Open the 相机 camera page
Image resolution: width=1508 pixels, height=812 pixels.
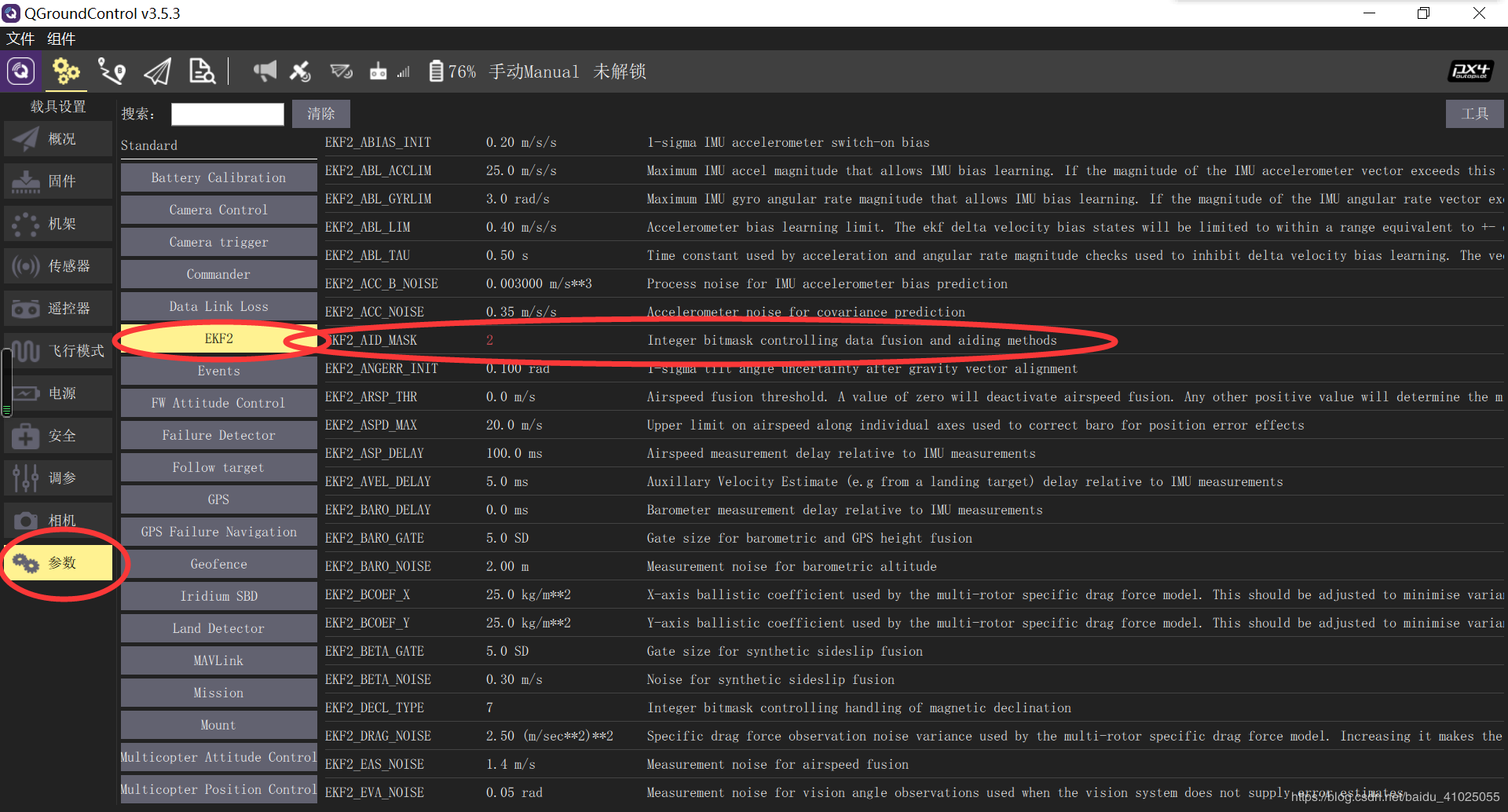tap(58, 521)
